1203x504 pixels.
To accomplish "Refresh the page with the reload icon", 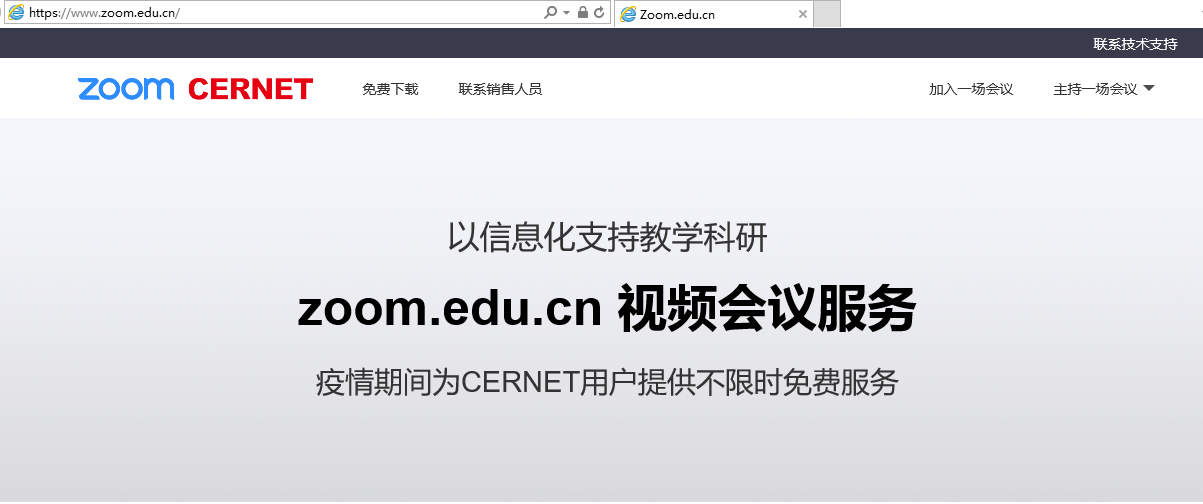I will coord(599,13).
